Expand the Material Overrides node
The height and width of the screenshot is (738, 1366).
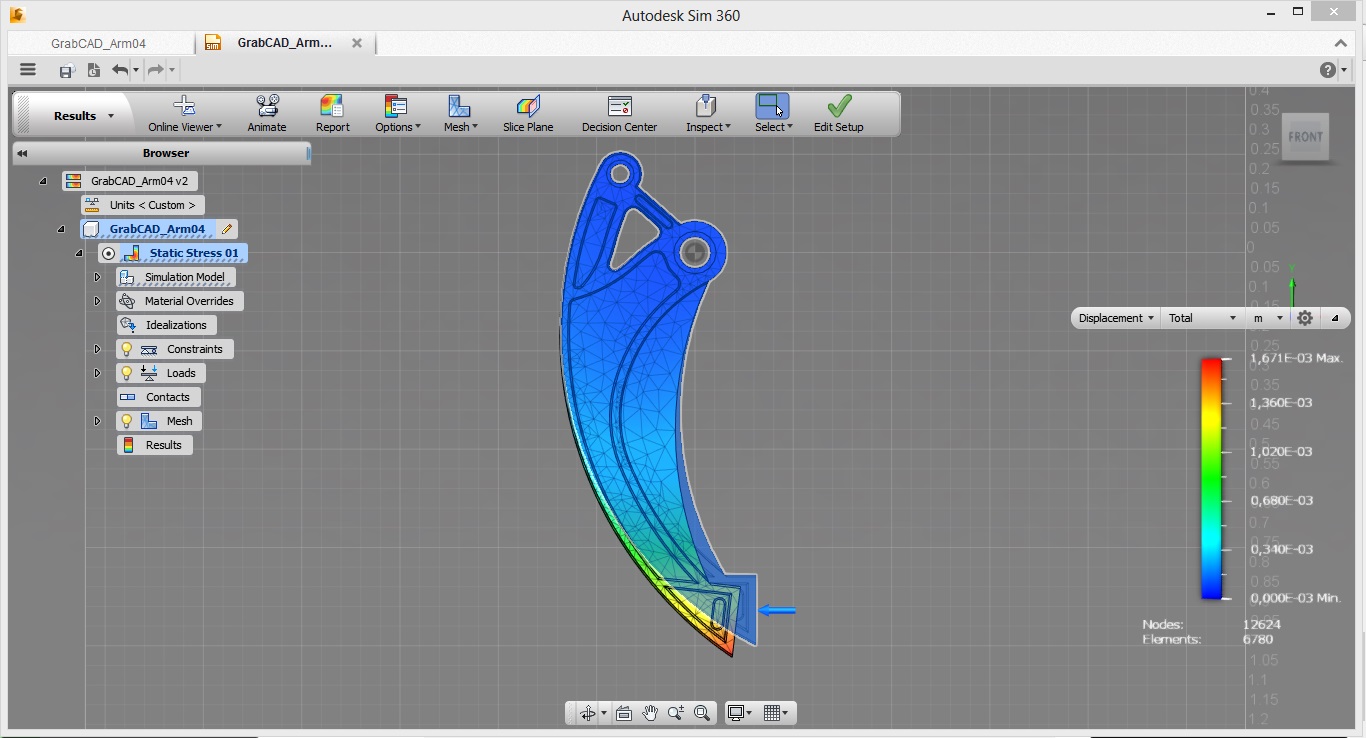pos(97,301)
